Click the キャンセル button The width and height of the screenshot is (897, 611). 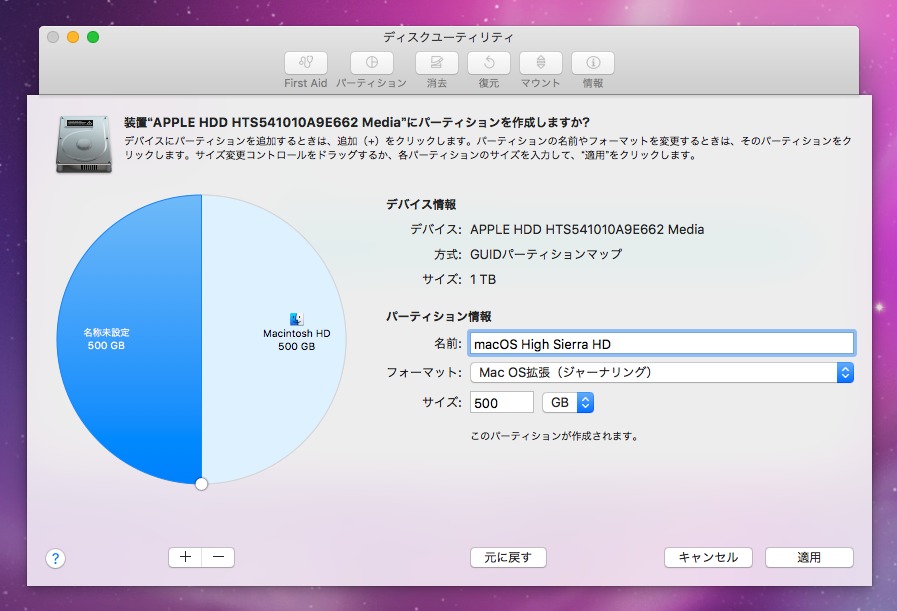pyautogui.click(x=708, y=557)
